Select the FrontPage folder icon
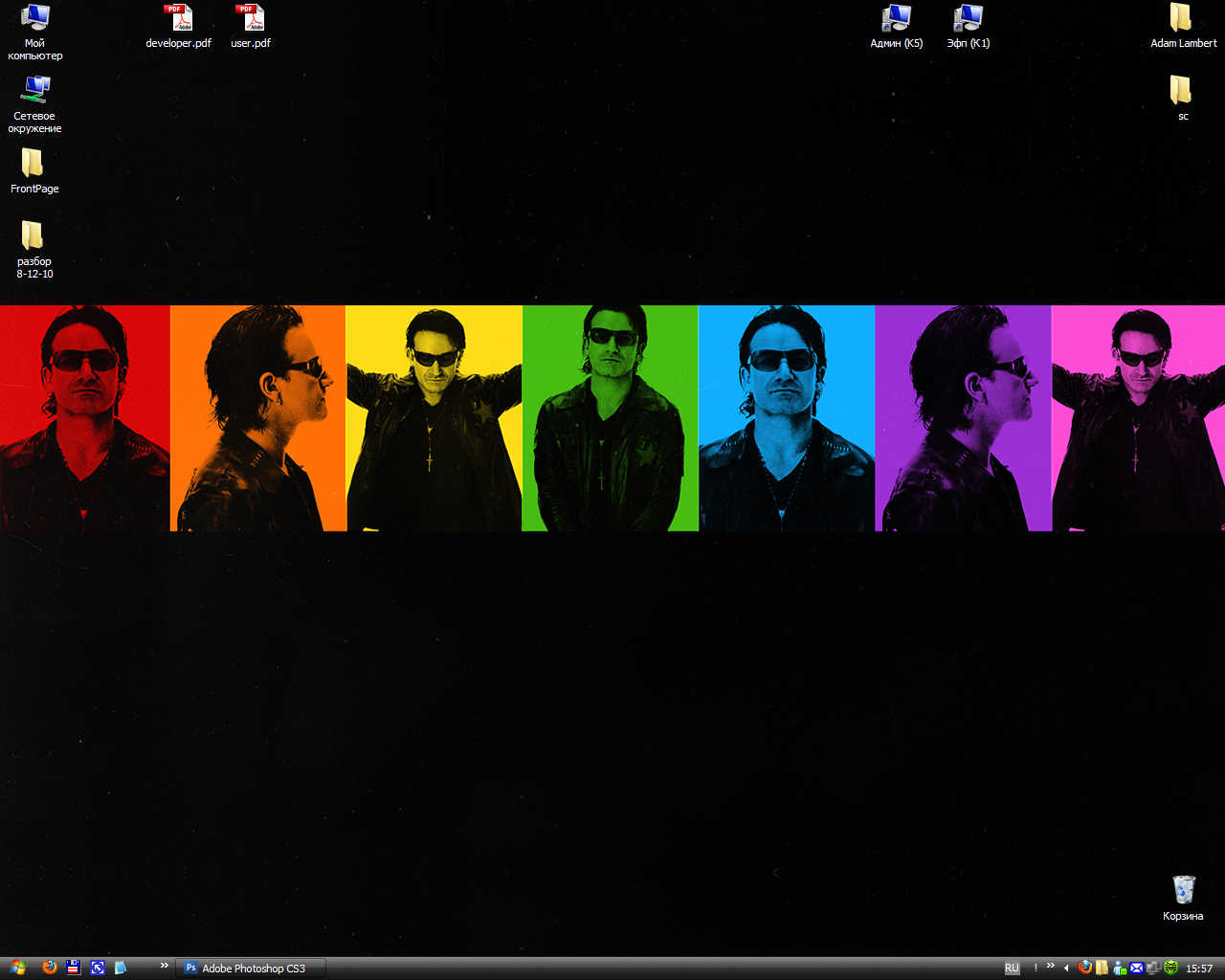Viewport: 1225px width, 980px height. (34, 171)
